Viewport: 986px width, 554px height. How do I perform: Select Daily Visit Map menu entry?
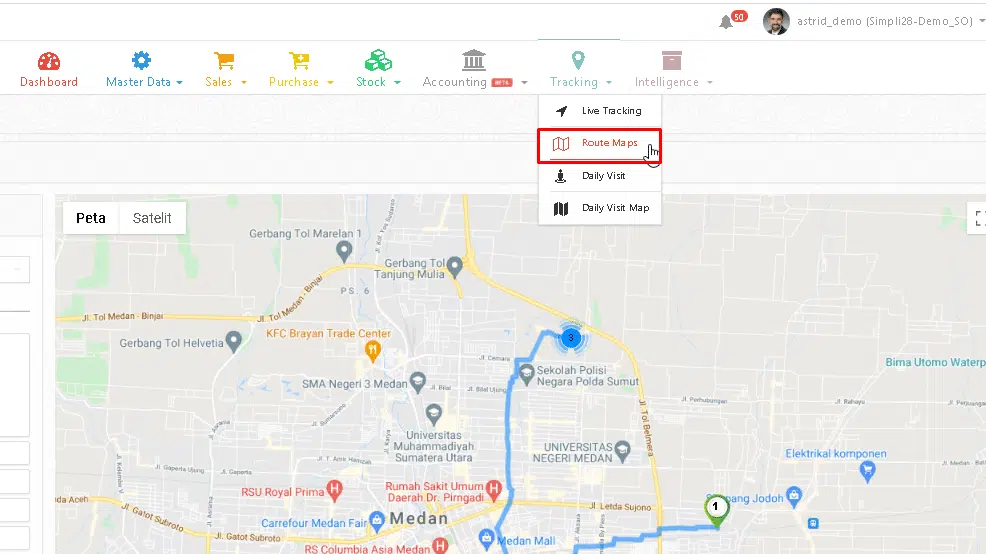click(x=600, y=208)
